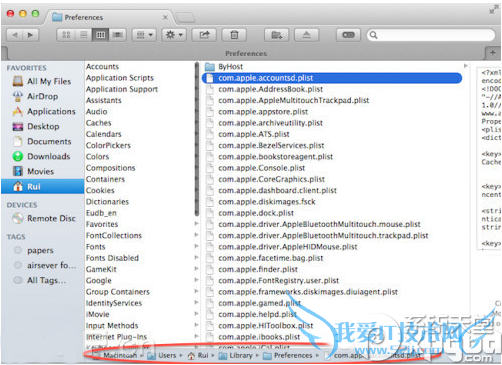Switch to Cover Flow view
The width and height of the screenshot is (502, 365).
118,35
